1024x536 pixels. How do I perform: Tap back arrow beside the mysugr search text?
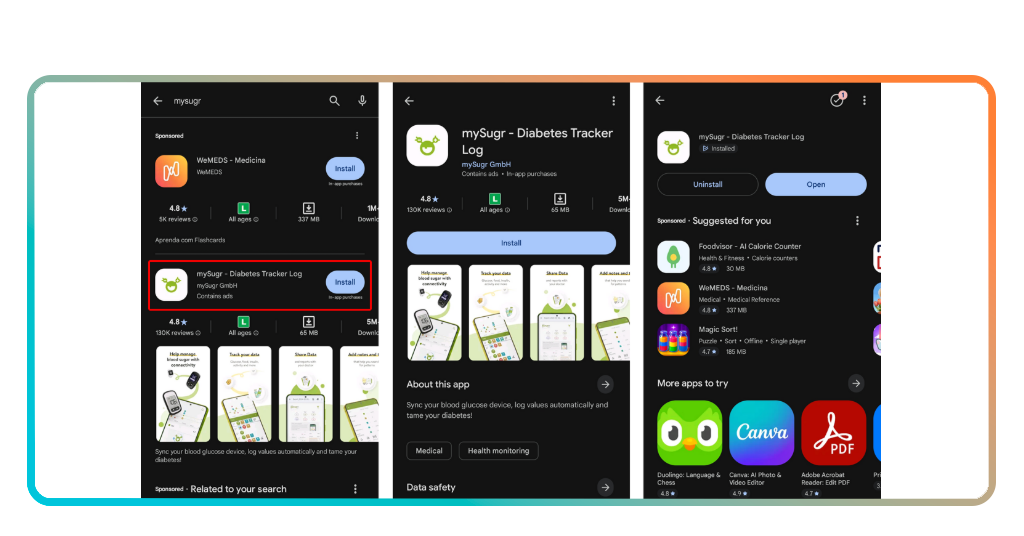[x=158, y=101]
